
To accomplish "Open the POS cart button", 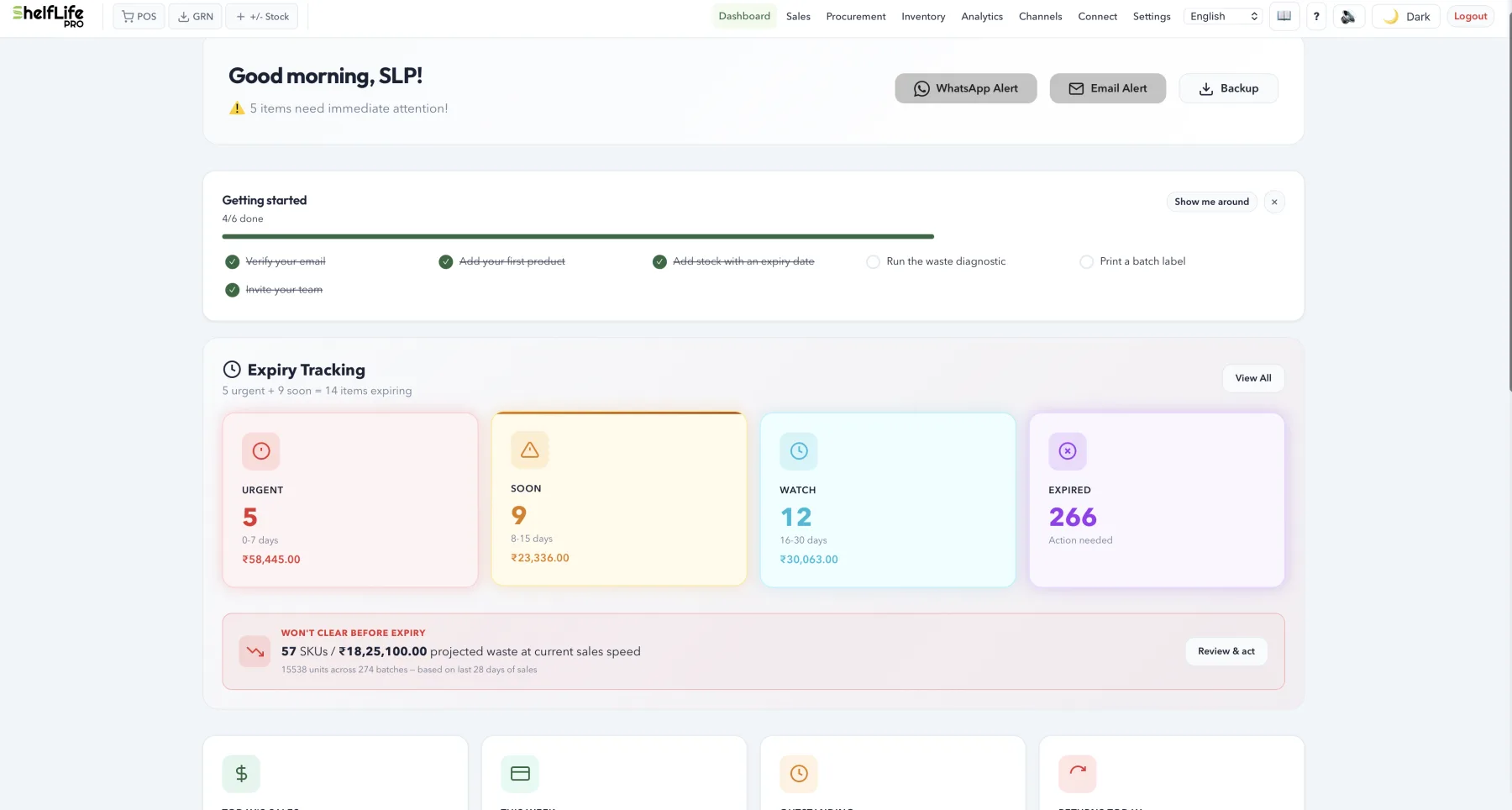I will 139,16.
